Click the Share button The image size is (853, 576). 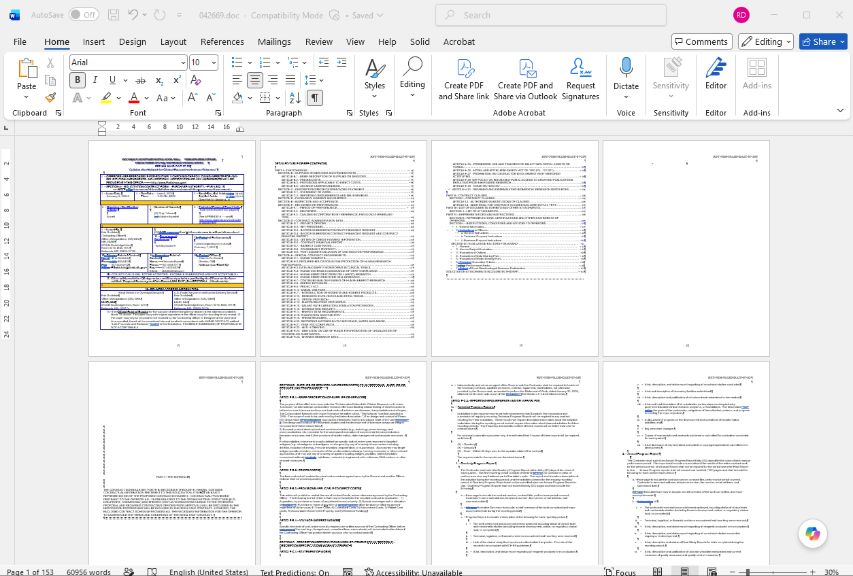pyautogui.click(x=823, y=42)
